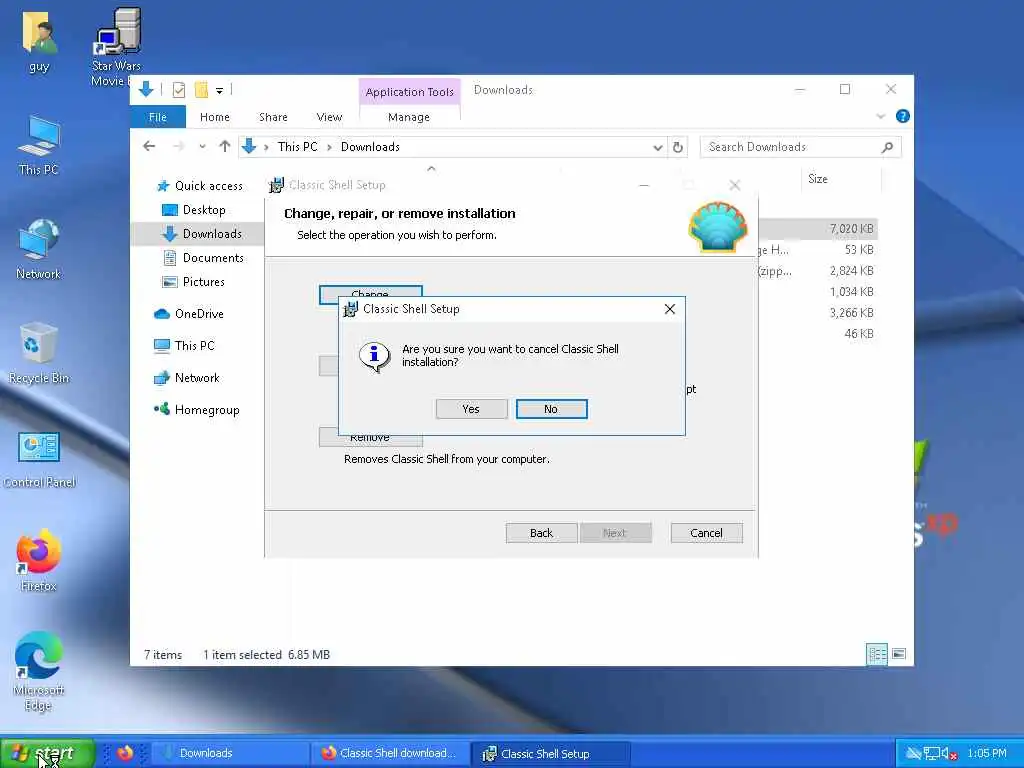The width and height of the screenshot is (1024, 768).
Task: Select the file row sized 3,266 KB
Action: [818, 312]
